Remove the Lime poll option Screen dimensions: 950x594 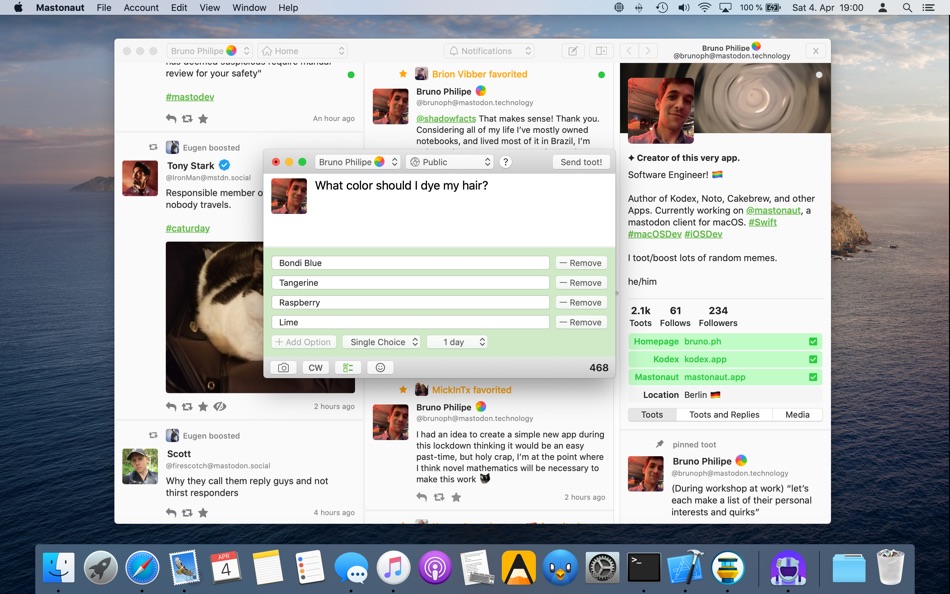(x=581, y=322)
